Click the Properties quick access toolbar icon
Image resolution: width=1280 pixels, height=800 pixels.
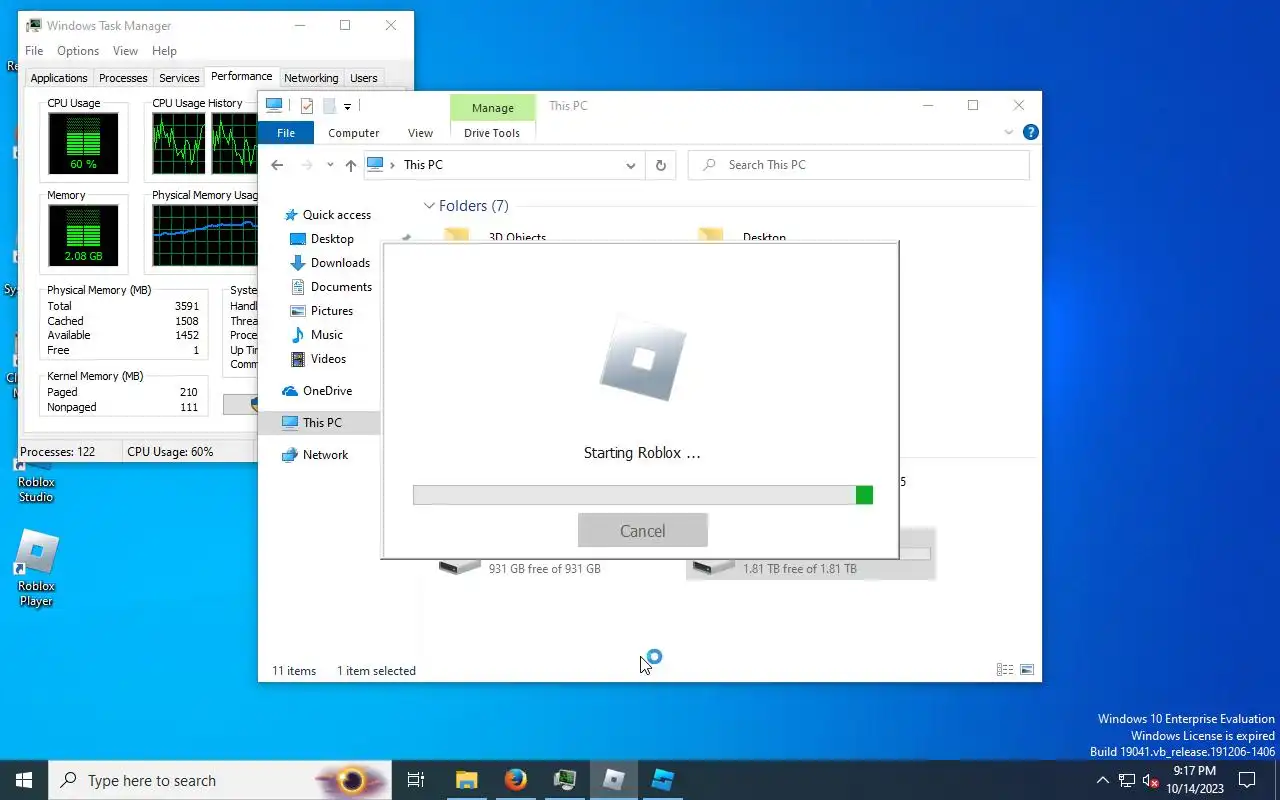point(307,106)
